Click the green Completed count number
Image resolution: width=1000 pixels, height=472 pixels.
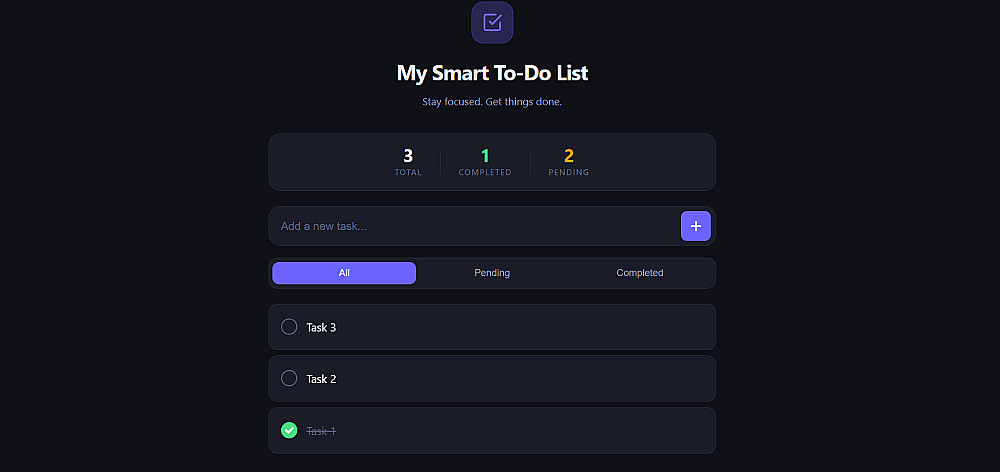pos(485,156)
